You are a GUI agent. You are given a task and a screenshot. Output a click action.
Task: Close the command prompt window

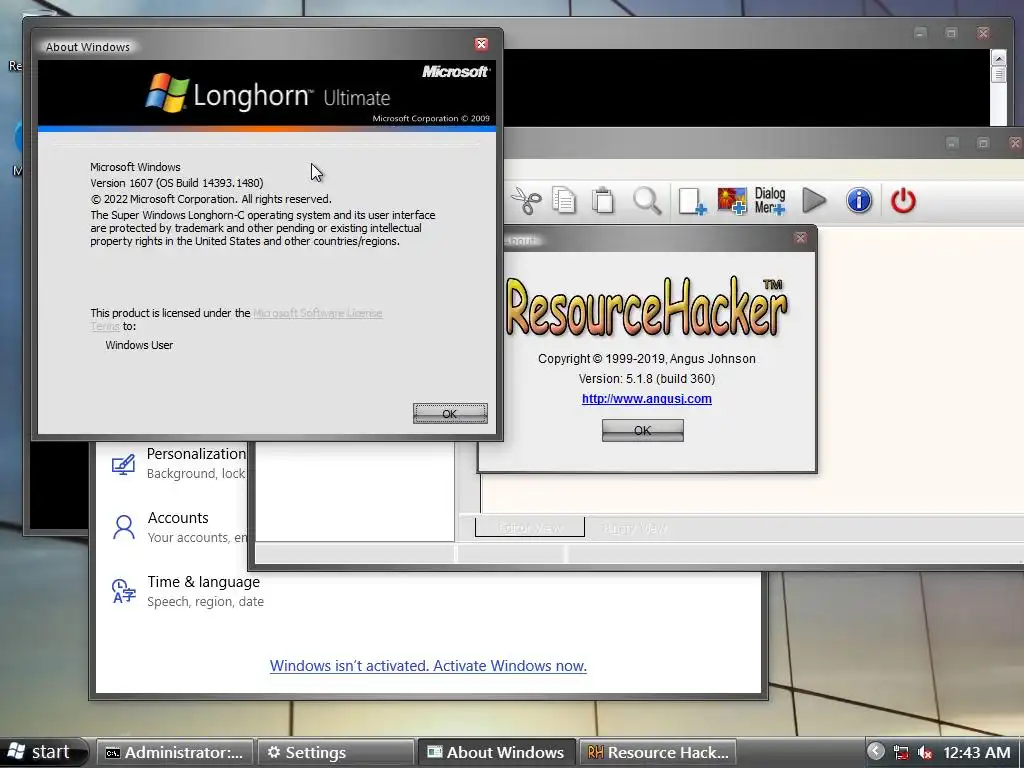coord(983,33)
